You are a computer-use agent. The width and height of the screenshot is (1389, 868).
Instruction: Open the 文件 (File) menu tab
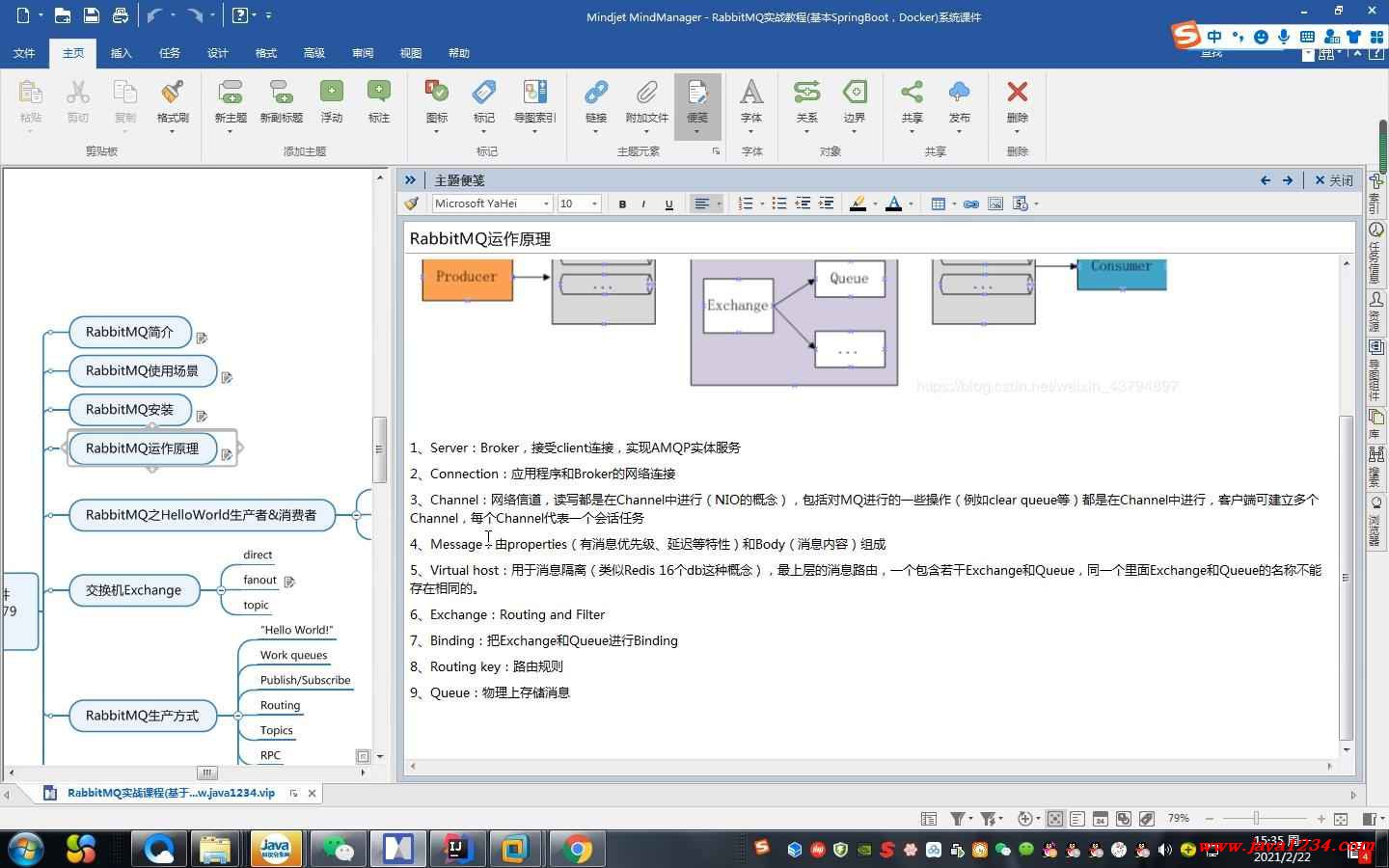pyautogui.click(x=24, y=53)
